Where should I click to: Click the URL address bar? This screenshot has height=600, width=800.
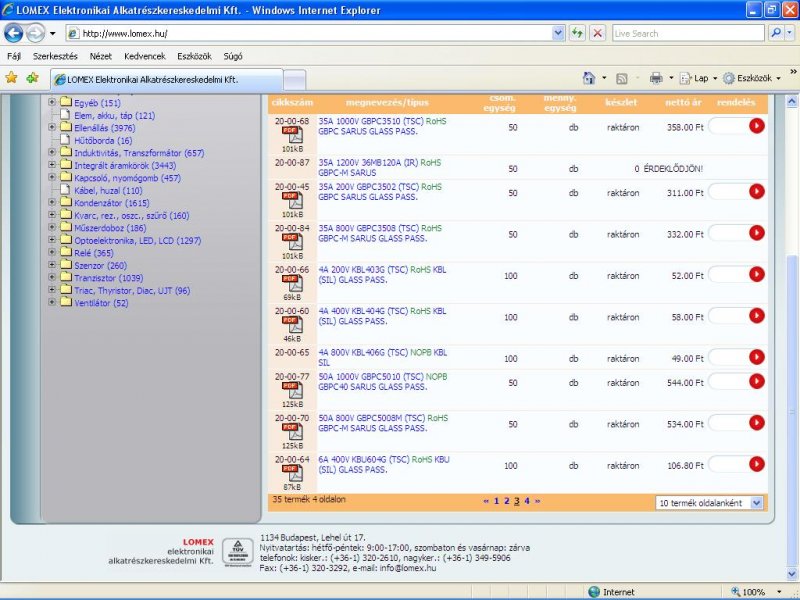click(x=315, y=34)
